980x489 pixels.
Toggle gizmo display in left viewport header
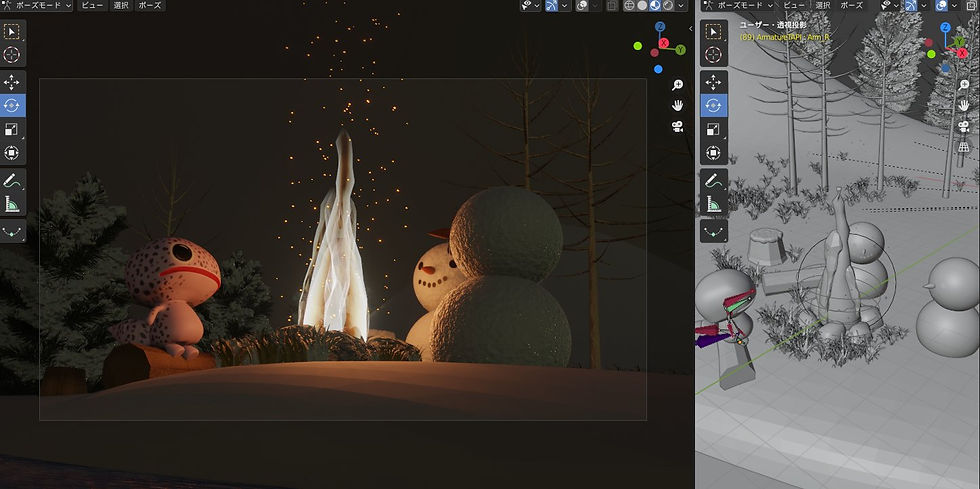551,6
